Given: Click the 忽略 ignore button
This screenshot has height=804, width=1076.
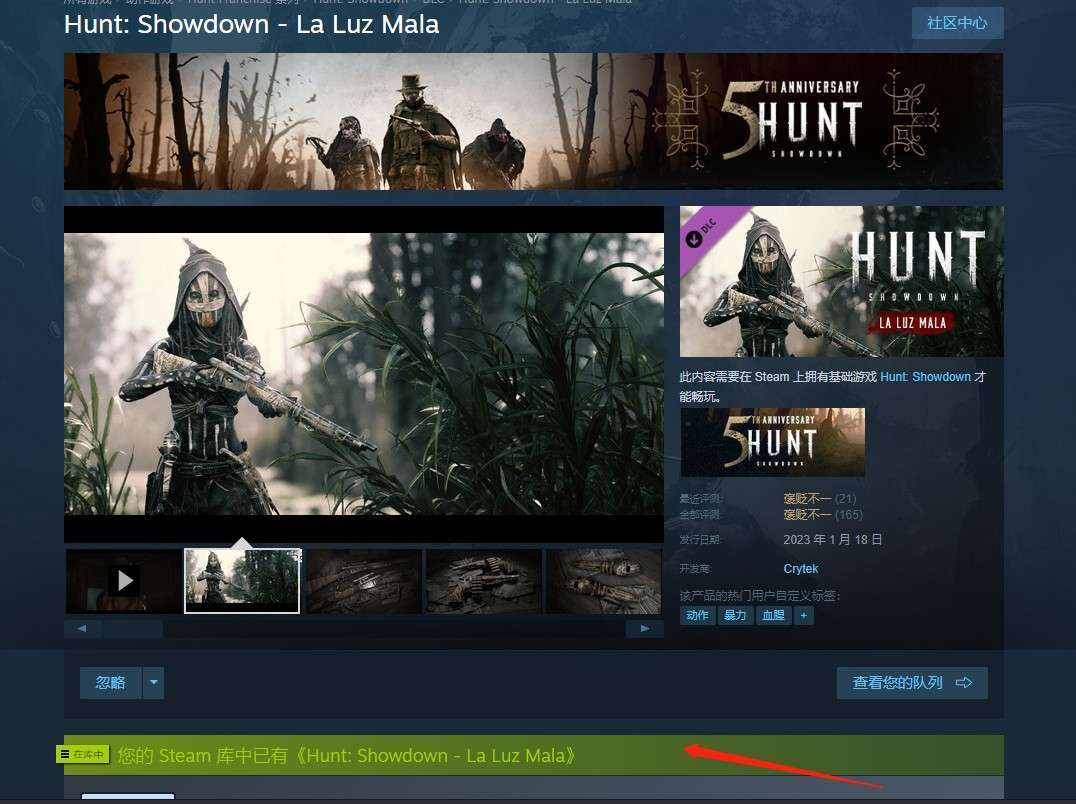Looking at the screenshot, I should point(110,683).
